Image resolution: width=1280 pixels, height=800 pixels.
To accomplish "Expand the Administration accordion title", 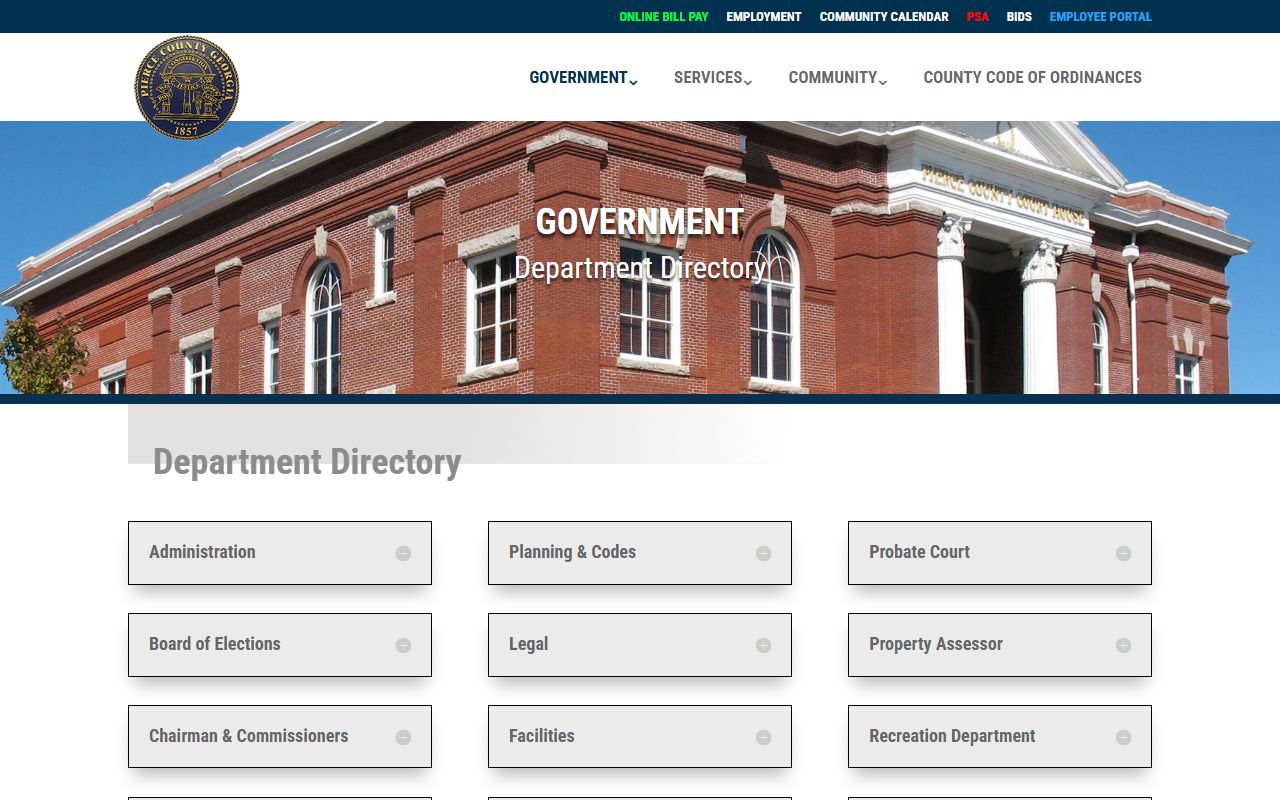I will [202, 552].
